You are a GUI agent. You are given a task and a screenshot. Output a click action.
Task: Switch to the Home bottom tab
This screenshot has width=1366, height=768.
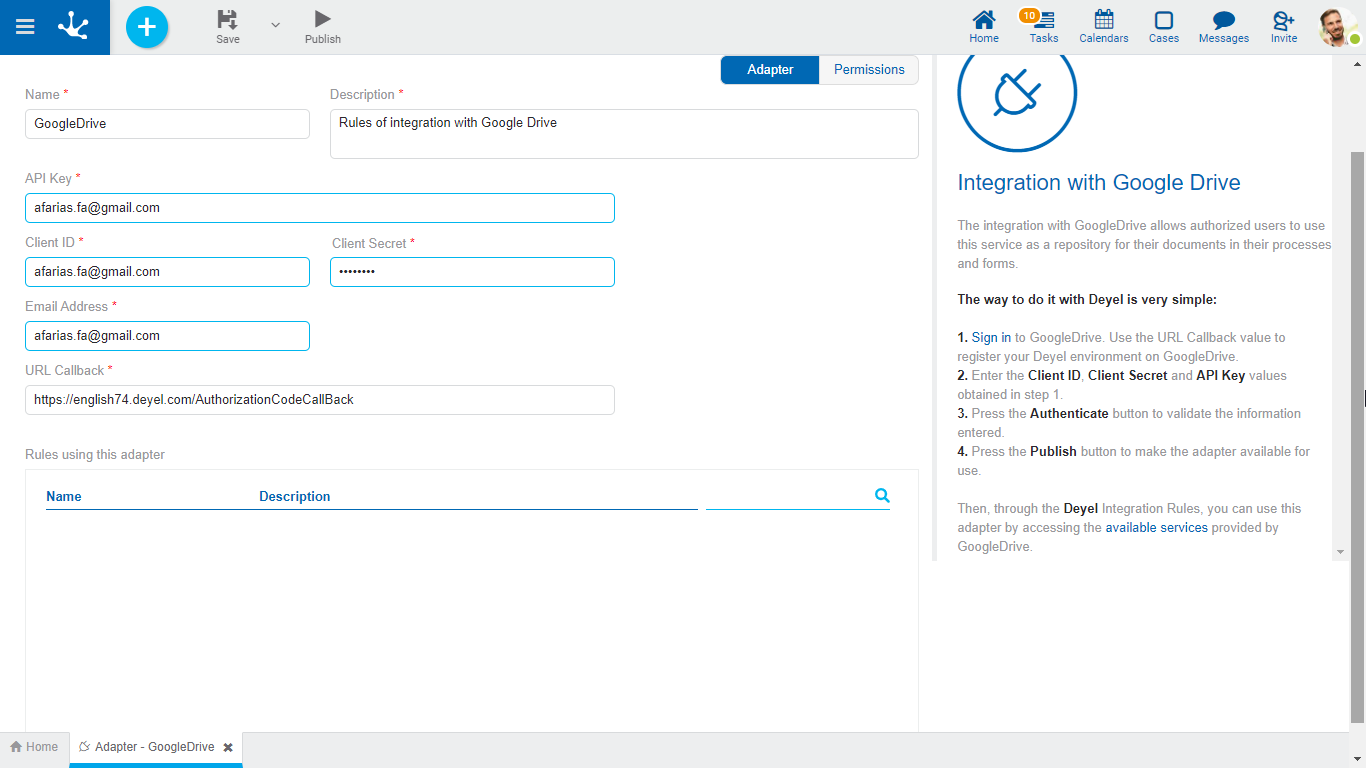pyautogui.click(x=34, y=747)
